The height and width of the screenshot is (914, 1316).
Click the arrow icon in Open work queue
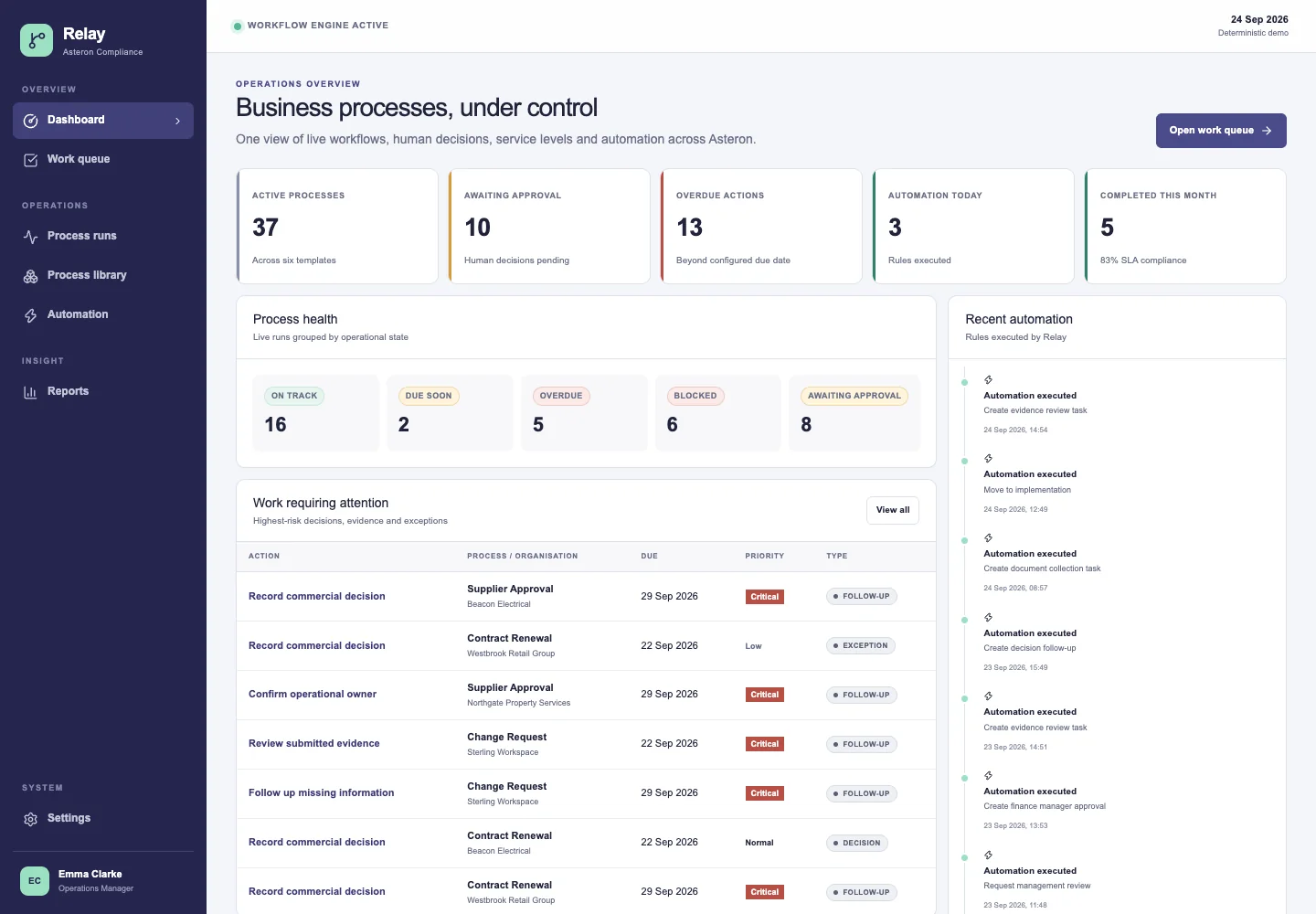pyautogui.click(x=1267, y=131)
